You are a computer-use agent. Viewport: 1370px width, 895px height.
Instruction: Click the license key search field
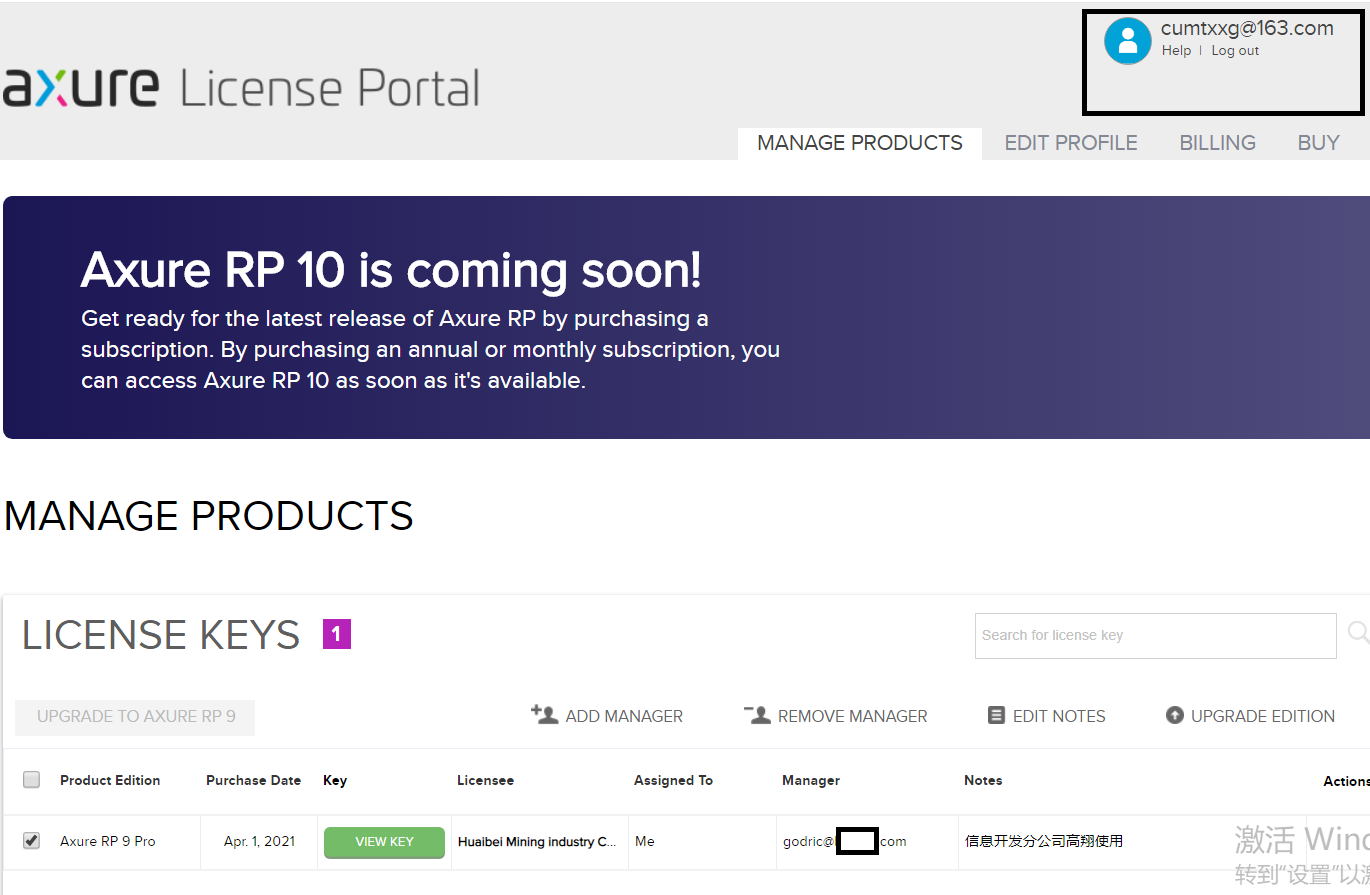(1155, 635)
